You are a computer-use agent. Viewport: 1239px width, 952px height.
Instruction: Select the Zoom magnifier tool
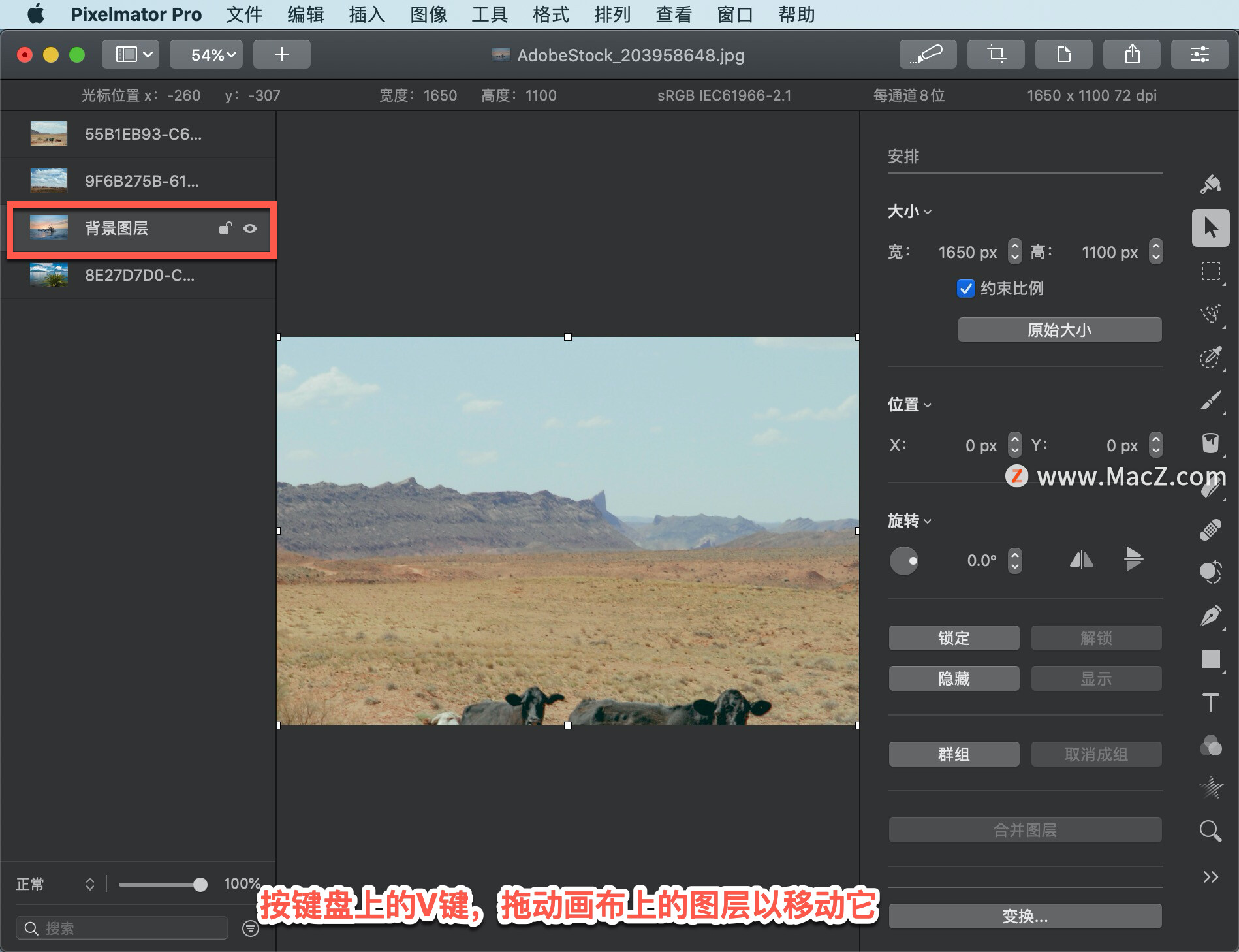pos(1210,831)
